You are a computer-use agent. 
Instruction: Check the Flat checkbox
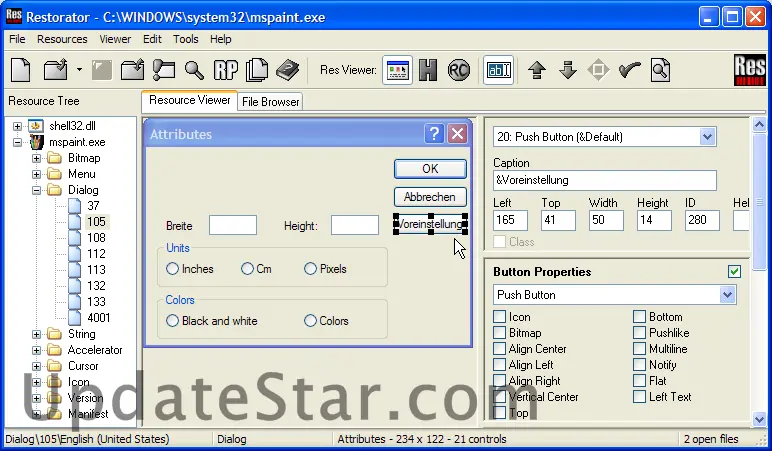point(639,381)
